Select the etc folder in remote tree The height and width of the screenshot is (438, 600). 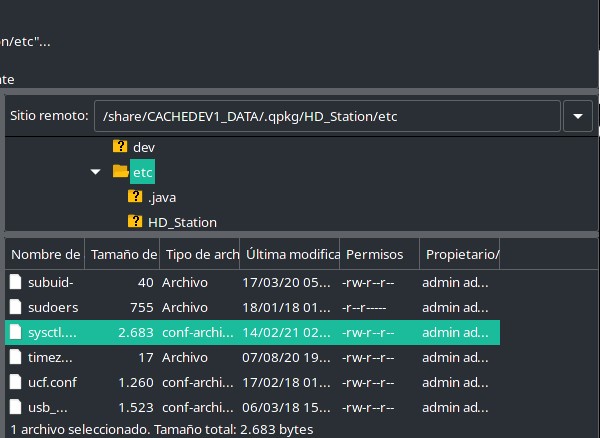[x=143, y=172]
